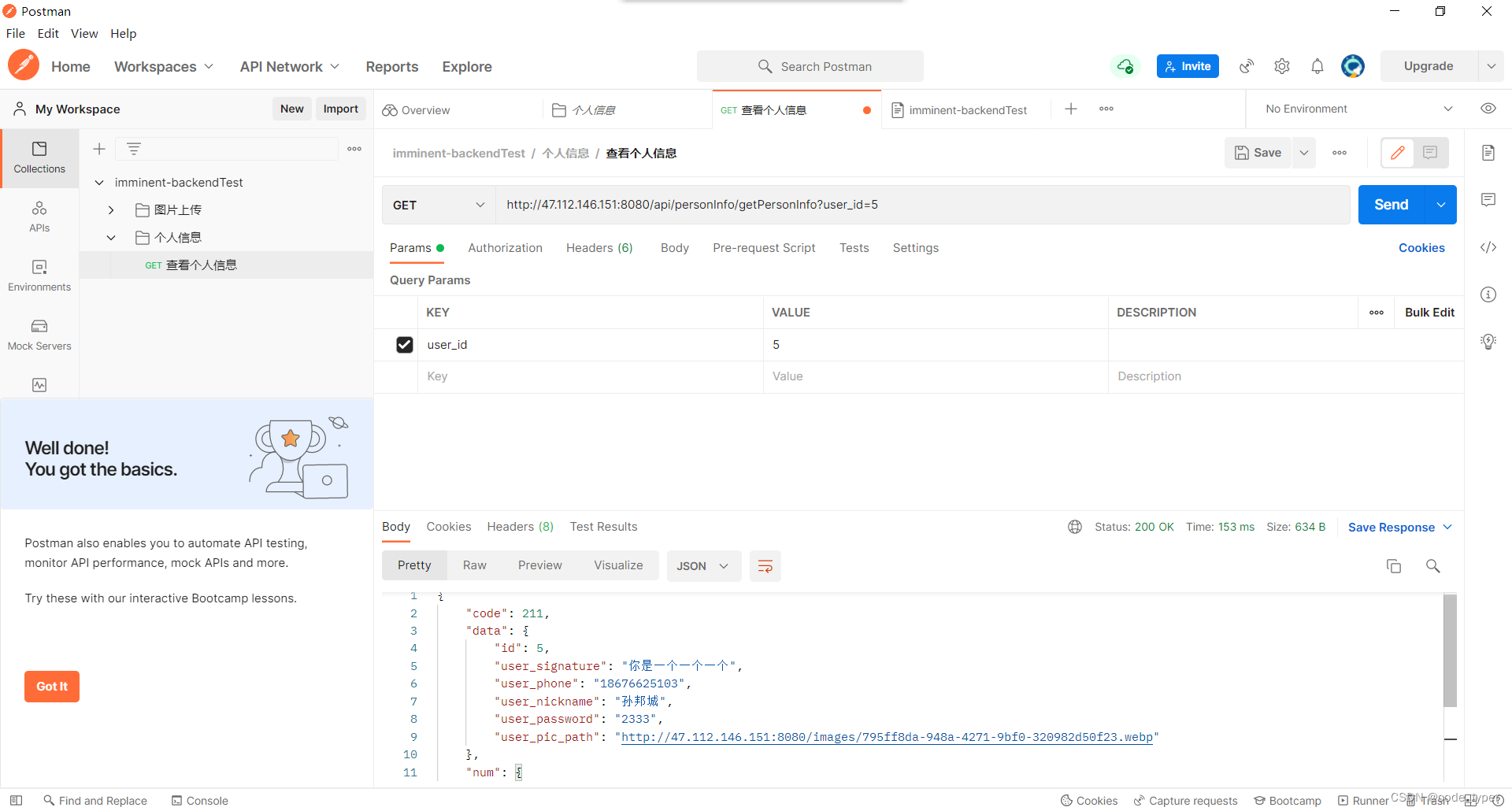This screenshot has height=811, width=1512.
Task: Open the related requests lightbulb icon
Action: 1488,342
